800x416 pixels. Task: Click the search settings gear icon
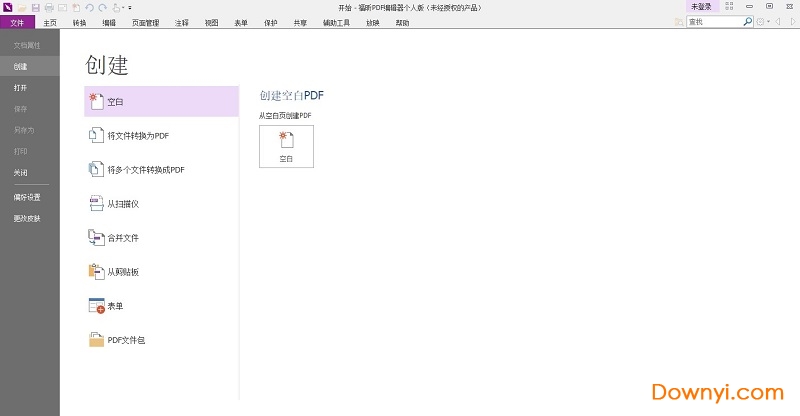coord(761,21)
